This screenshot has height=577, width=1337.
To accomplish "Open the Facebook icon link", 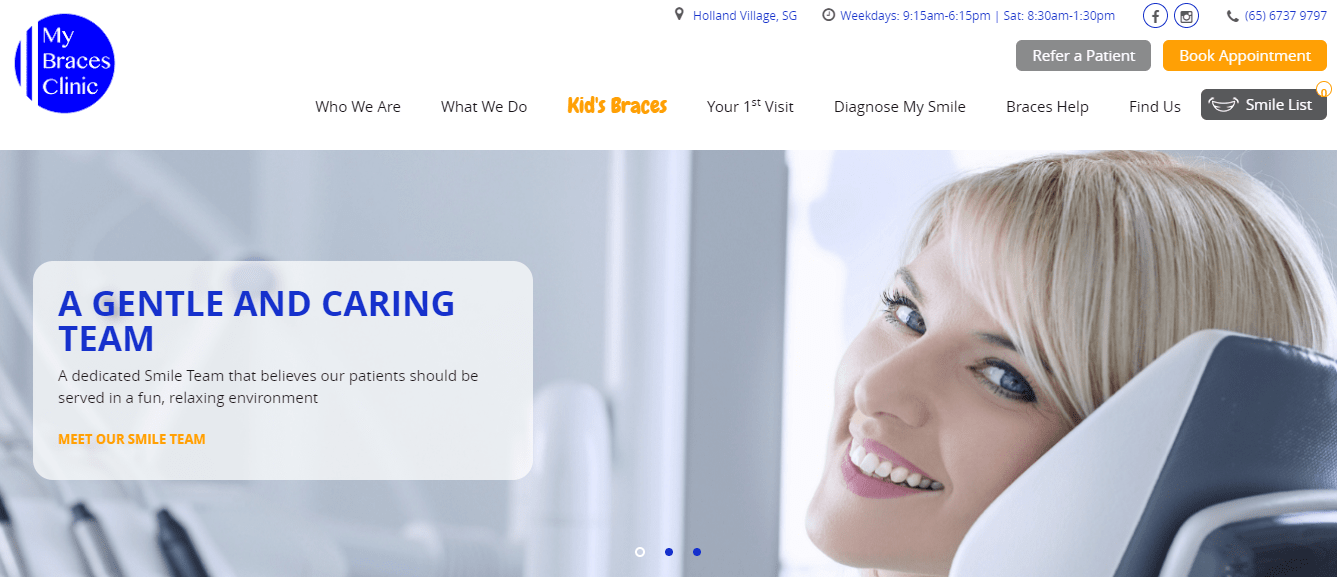I will click(x=1155, y=16).
